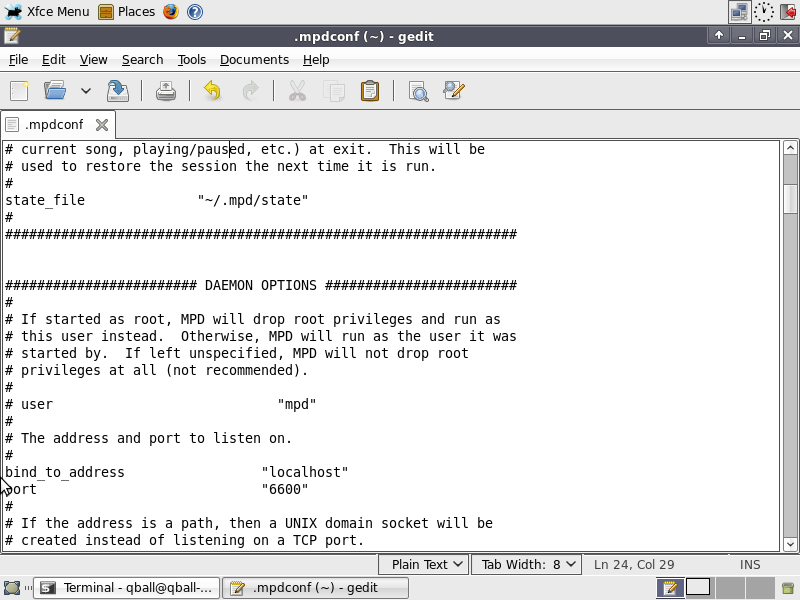Click the vertical scrollbar thumb
This screenshot has height=600, width=800.
pyautogui.click(x=790, y=199)
